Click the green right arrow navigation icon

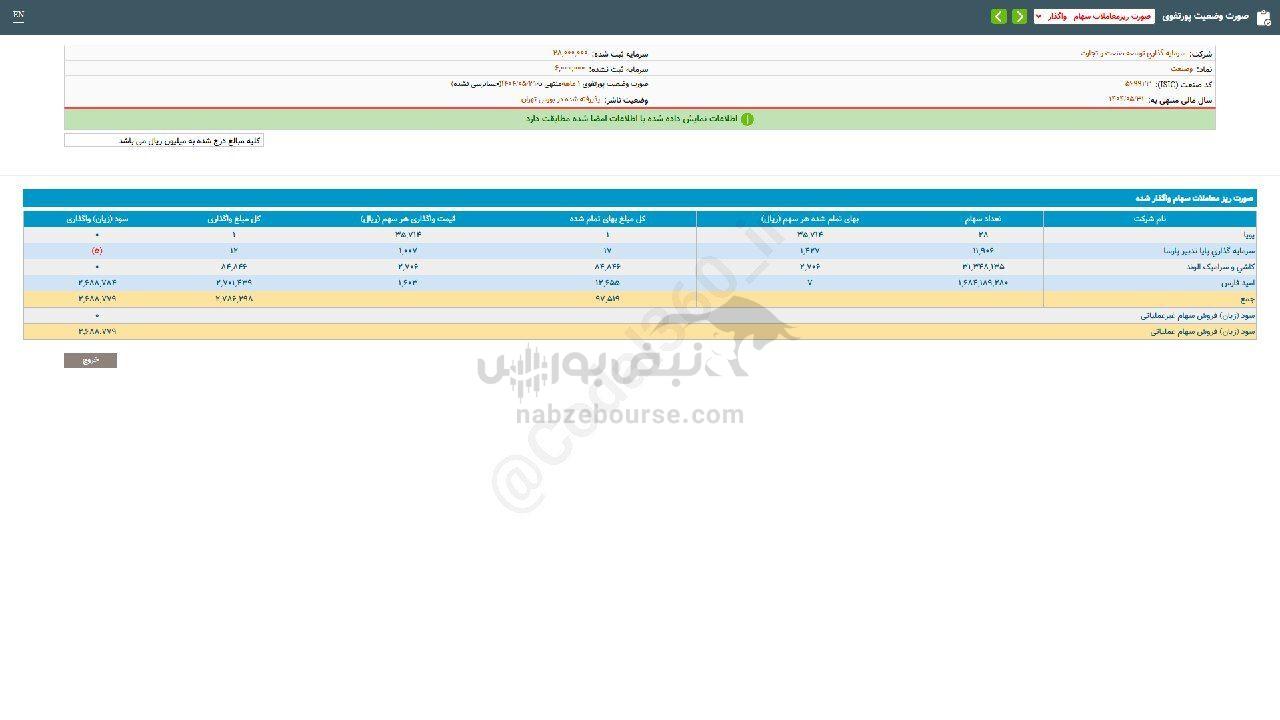pos(1020,17)
